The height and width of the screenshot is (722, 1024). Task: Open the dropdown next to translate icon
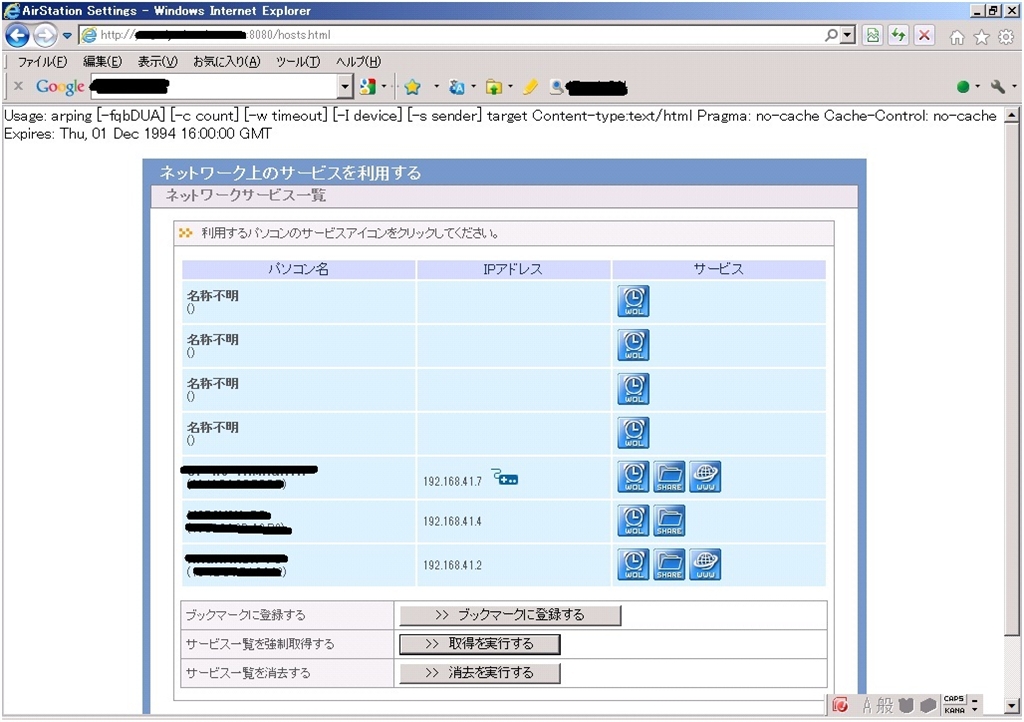pyautogui.click(x=473, y=86)
